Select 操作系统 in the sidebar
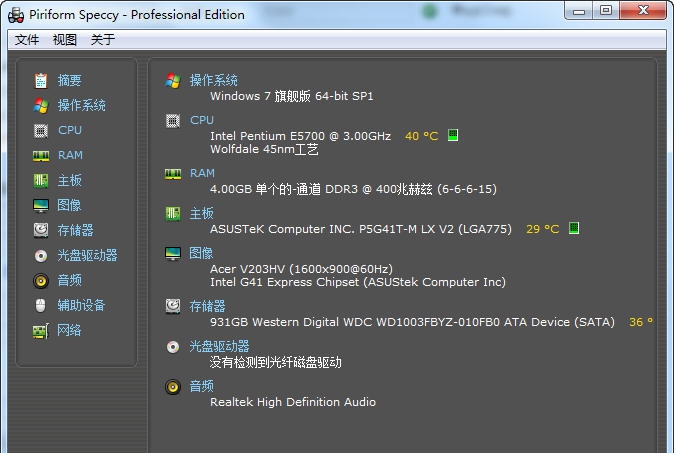The width and height of the screenshot is (674, 453). [x=82, y=105]
